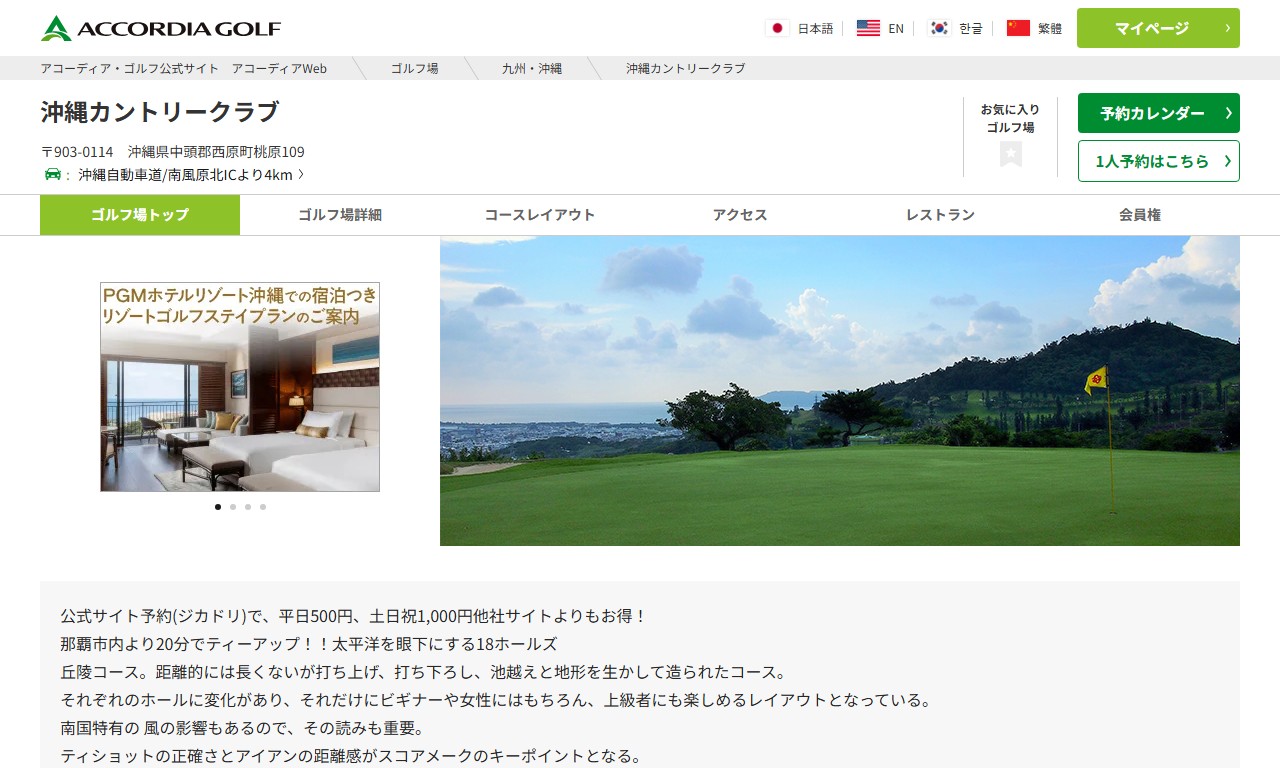Viewport: 1280px width, 768px height.
Task: Click the Accordia Golf logo
Action: coord(161,28)
